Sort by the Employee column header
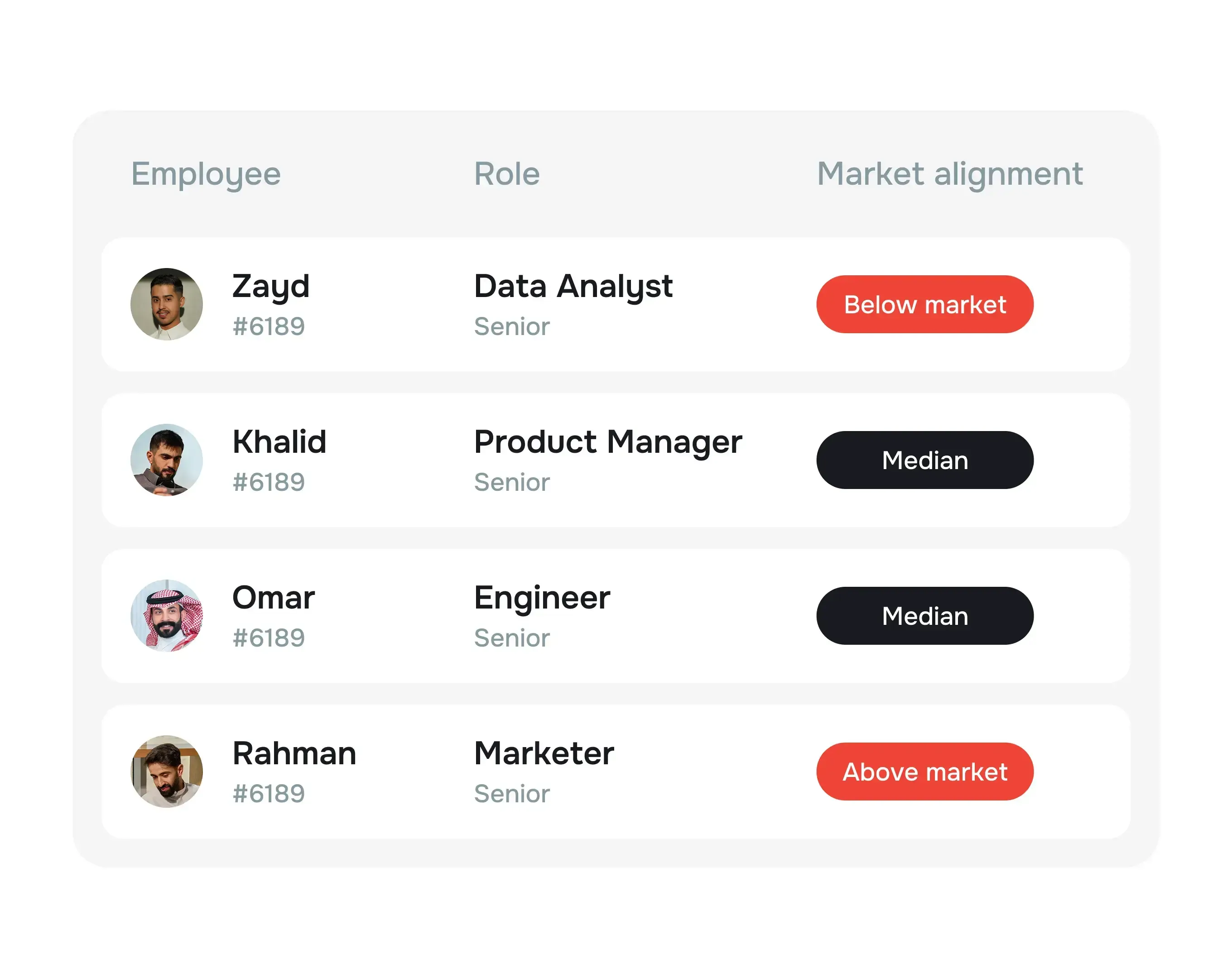The height and width of the screenshot is (978, 1232). [x=206, y=174]
